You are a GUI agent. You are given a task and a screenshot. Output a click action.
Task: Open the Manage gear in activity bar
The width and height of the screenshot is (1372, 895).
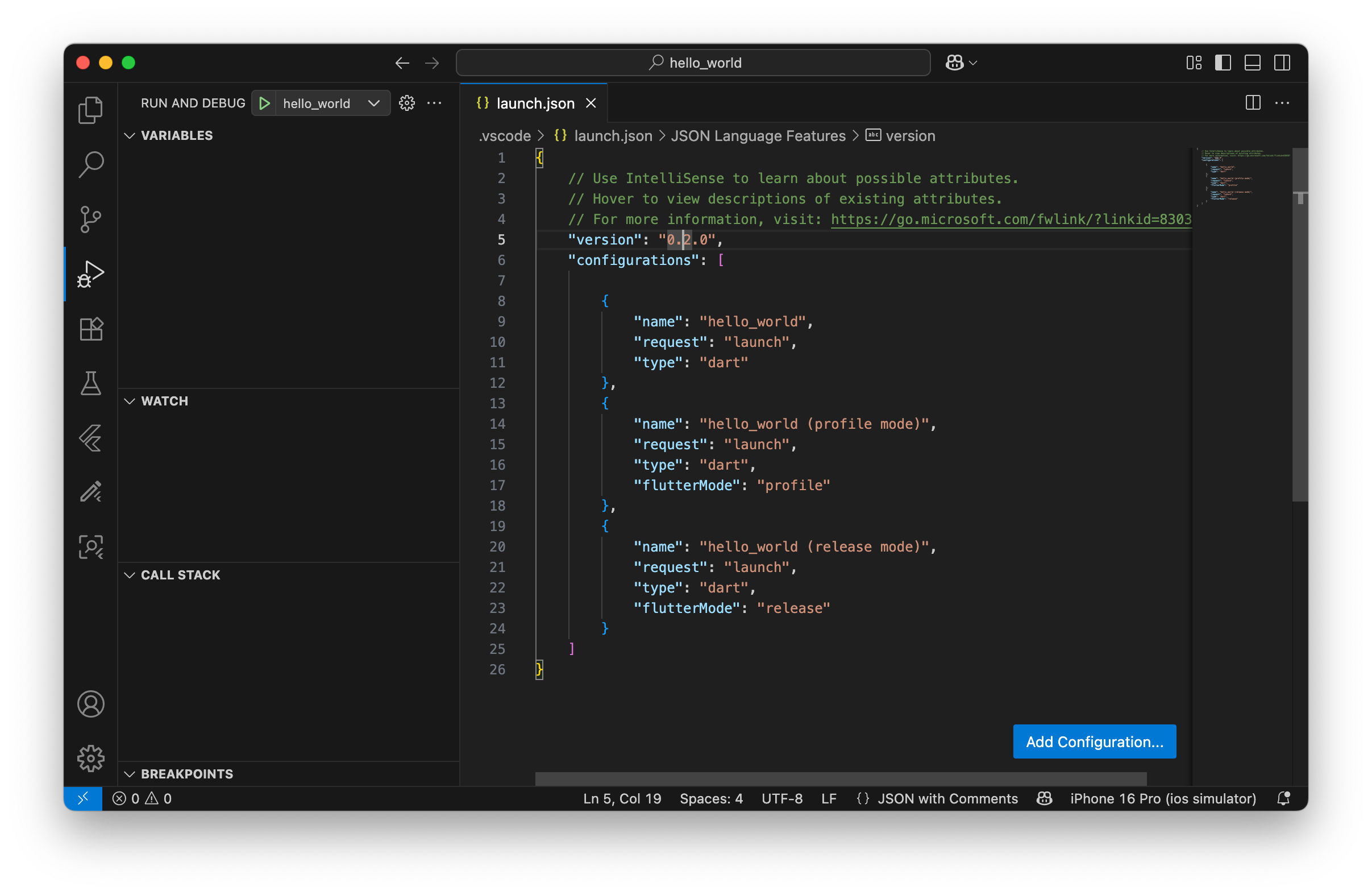tap(90, 759)
